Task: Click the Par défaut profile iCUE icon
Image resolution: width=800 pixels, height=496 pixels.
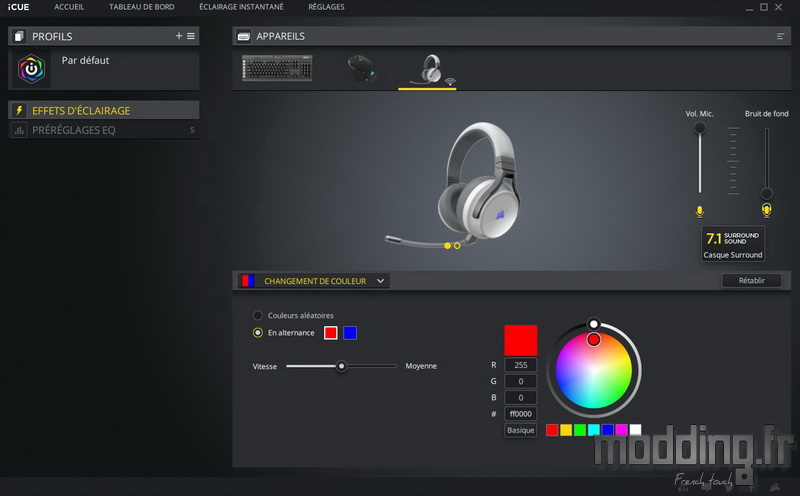Action: (31, 69)
